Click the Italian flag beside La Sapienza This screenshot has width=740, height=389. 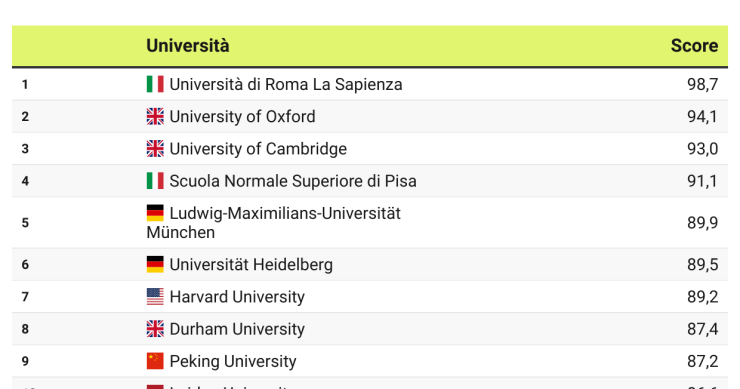[155, 85]
